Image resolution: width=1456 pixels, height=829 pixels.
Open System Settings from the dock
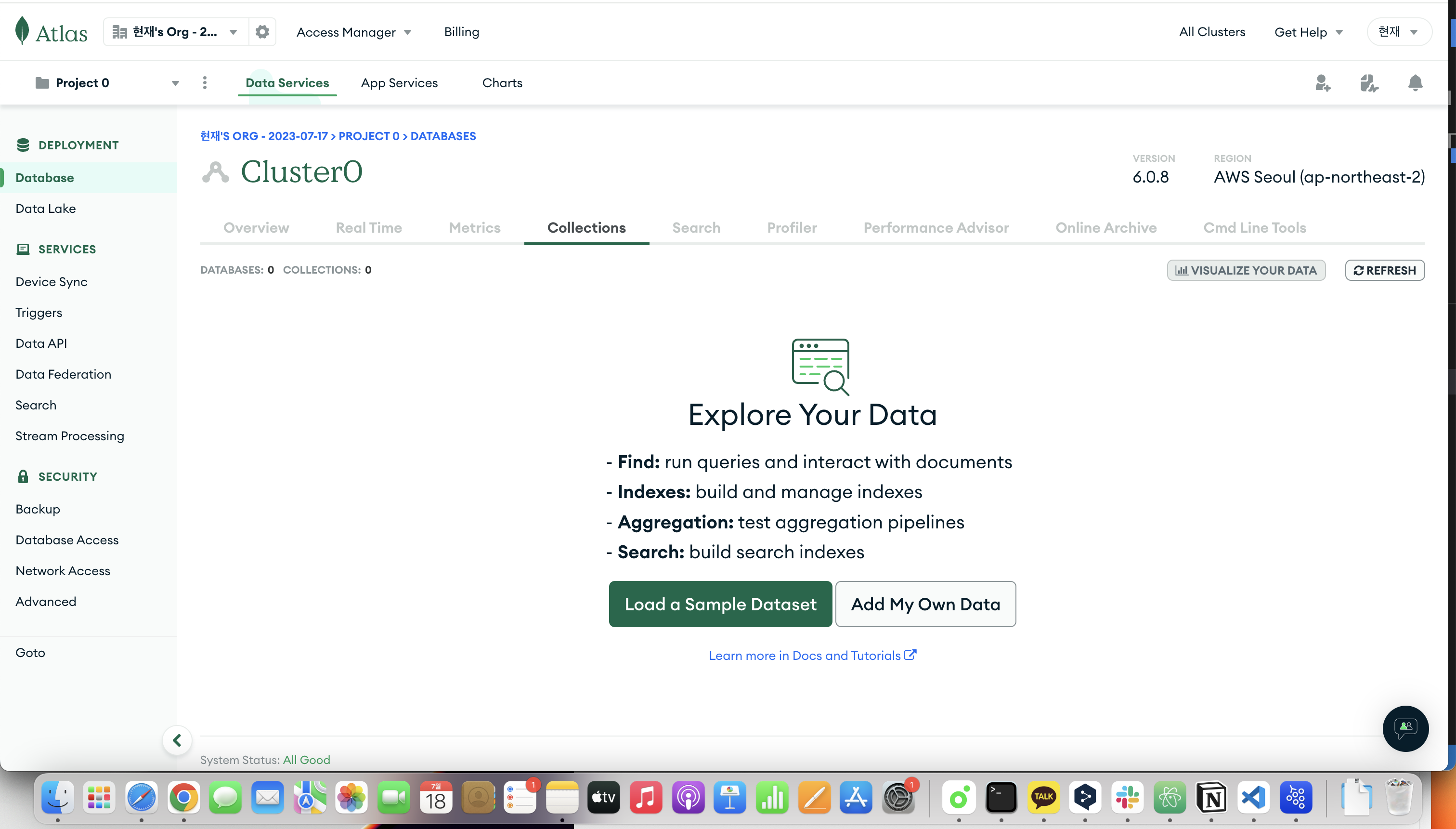(x=898, y=797)
